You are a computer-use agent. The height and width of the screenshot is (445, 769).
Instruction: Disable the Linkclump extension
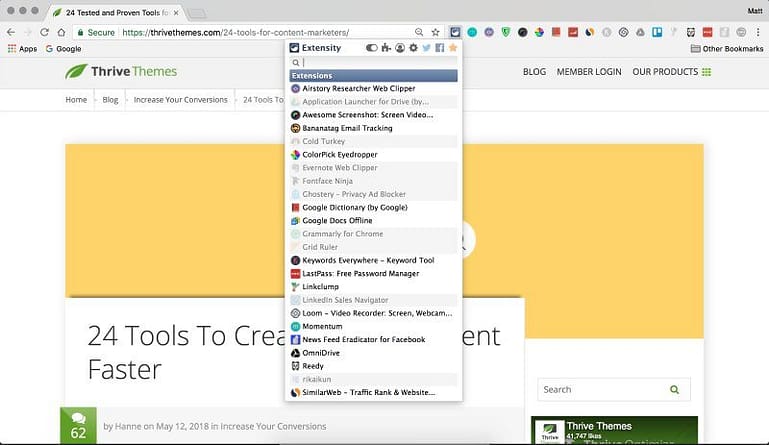point(373,287)
